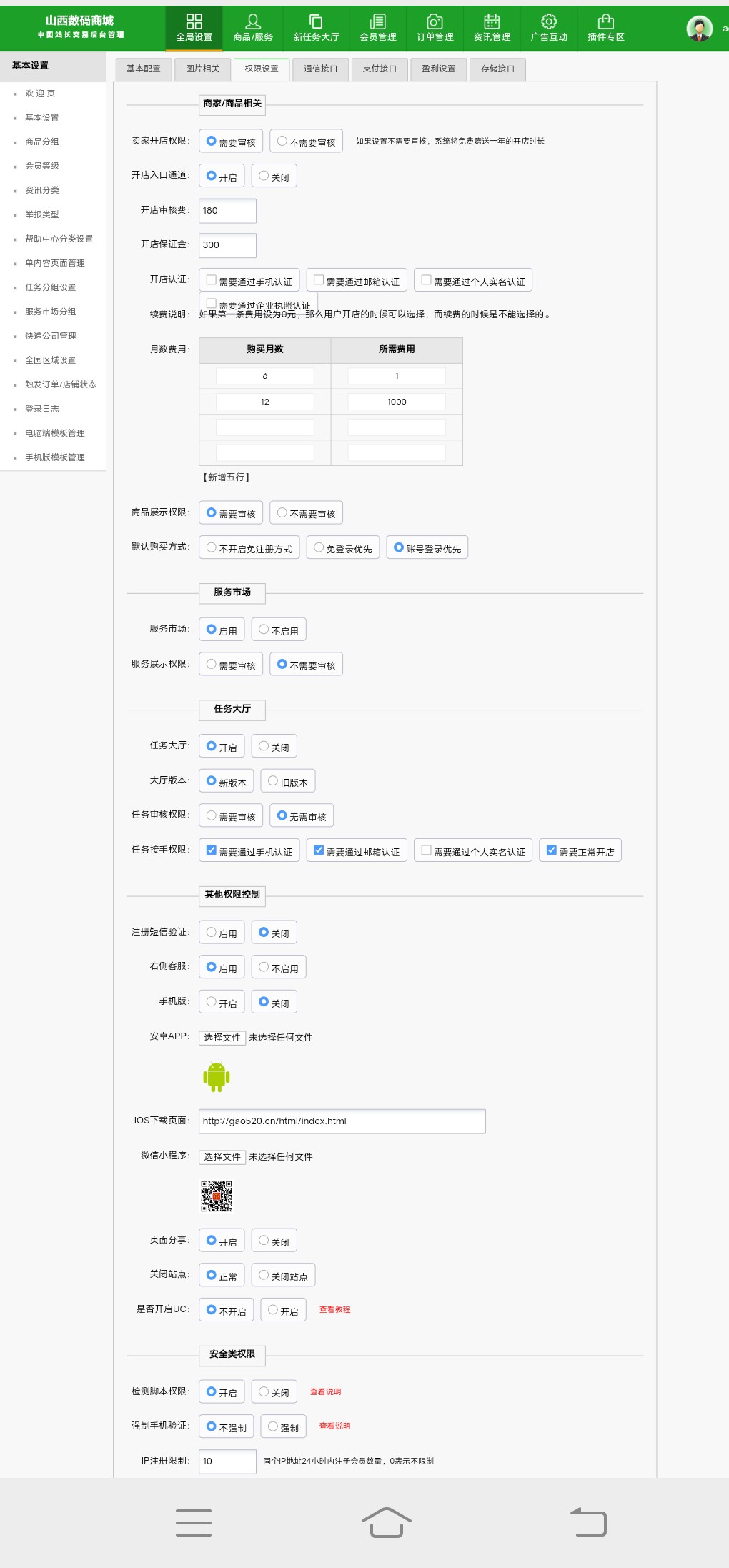Screen dimensions: 729x1568
Task: Click the admin user avatar
Action: (x=699, y=29)
